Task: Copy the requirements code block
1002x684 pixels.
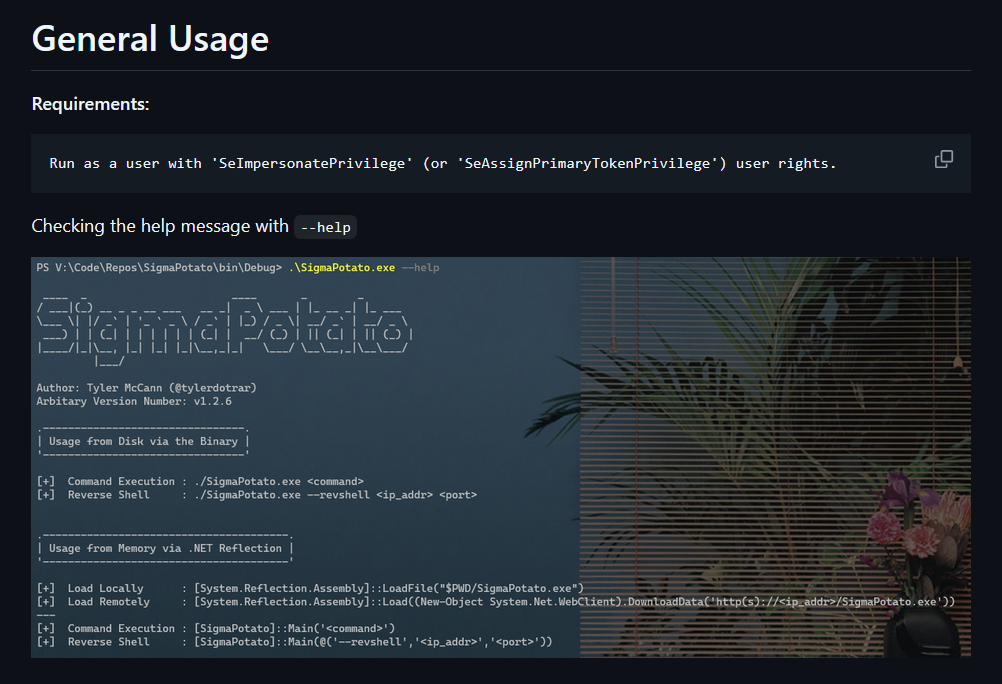Action: tap(943, 159)
